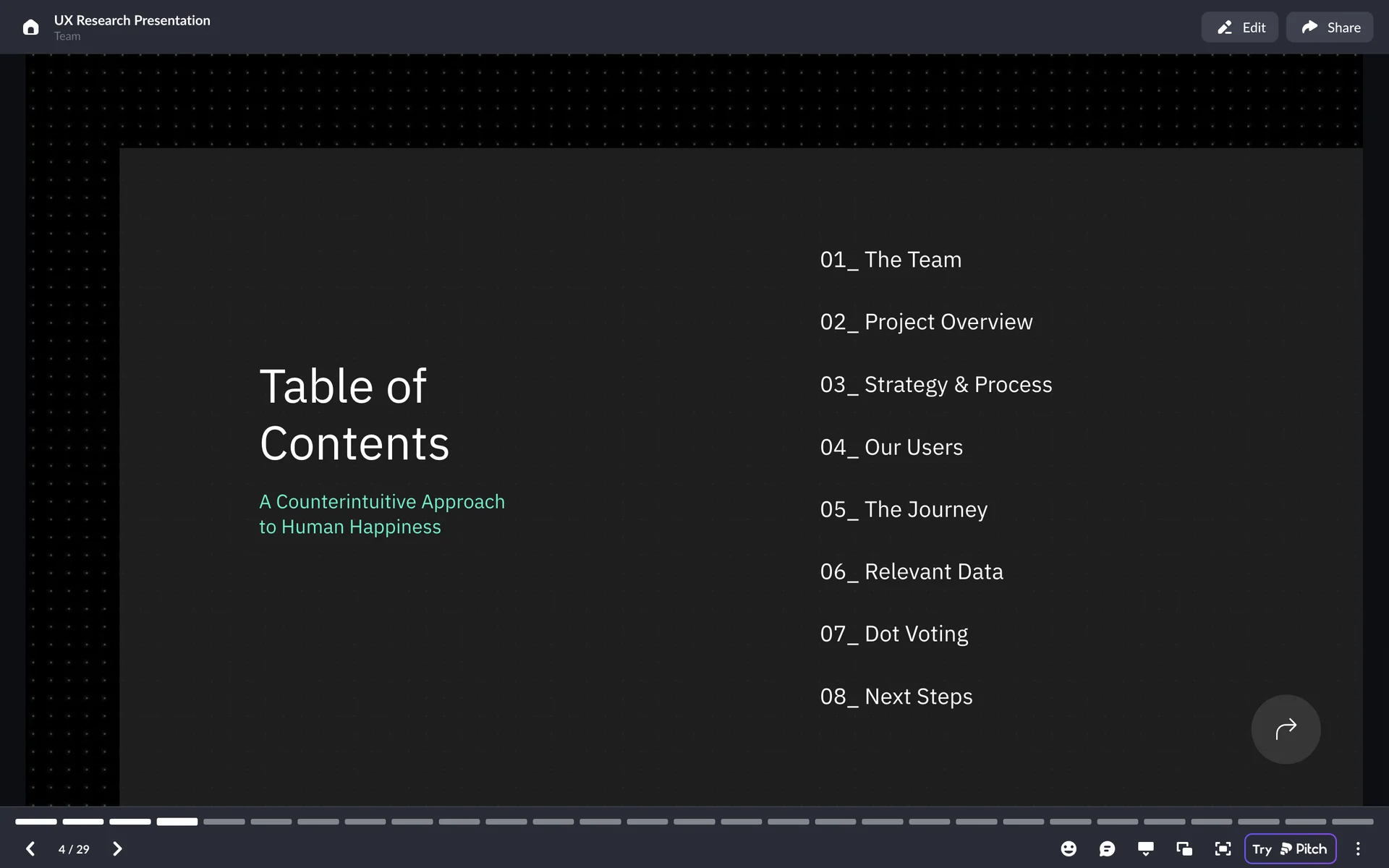Jump to fifth slide progress segment
Image resolution: width=1389 pixels, height=868 pixels.
click(224, 822)
